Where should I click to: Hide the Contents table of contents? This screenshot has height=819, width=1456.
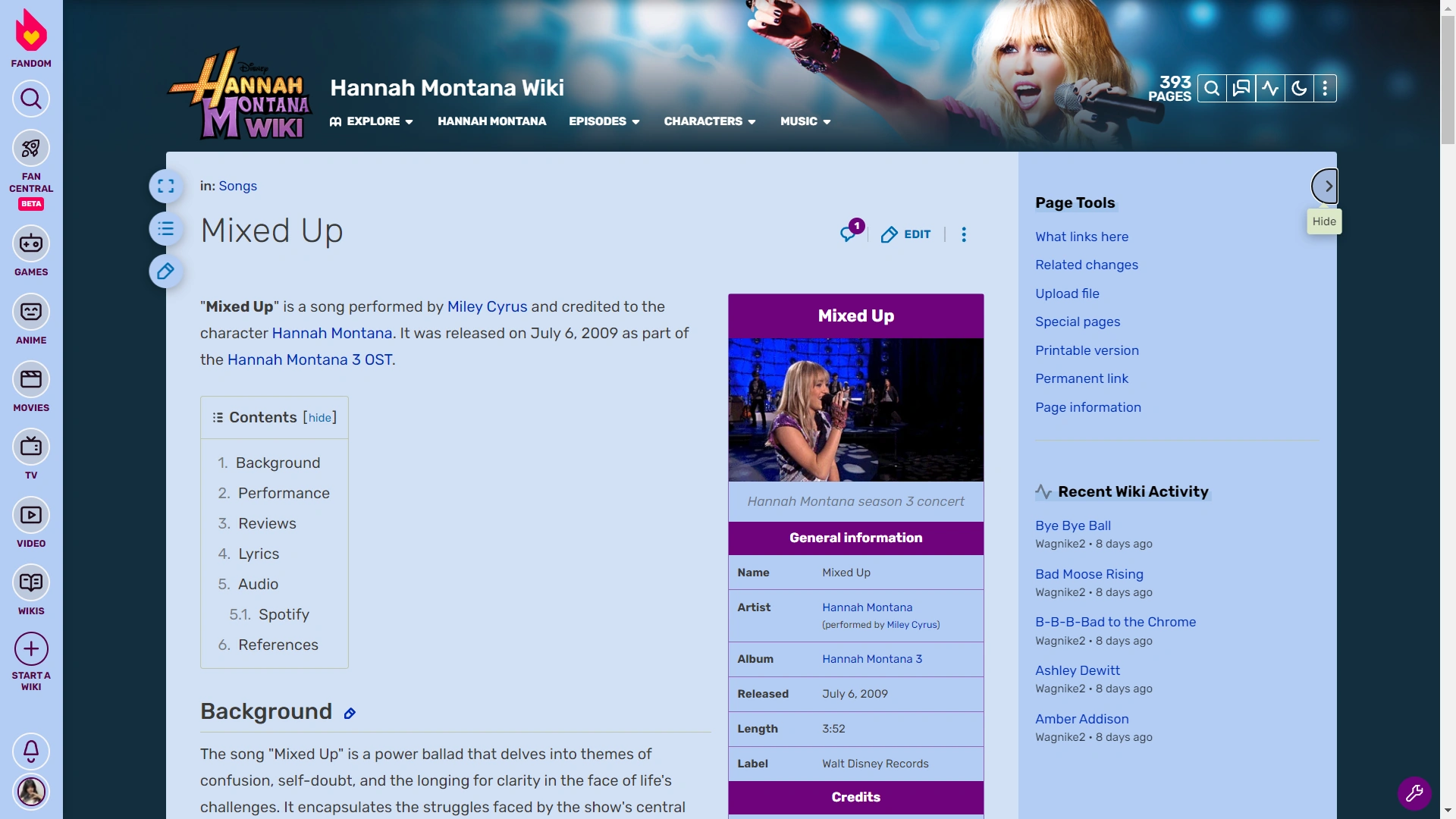(320, 417)
